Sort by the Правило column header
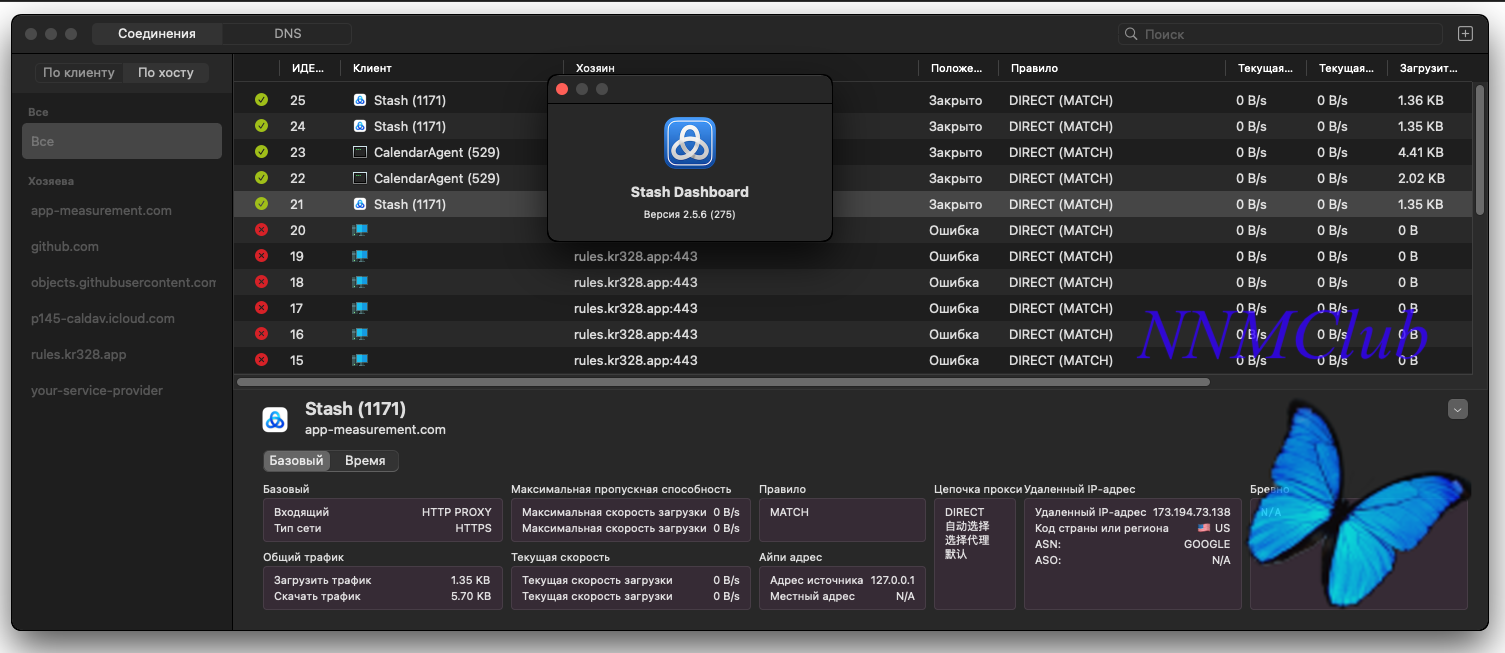This screenshot has width=1505, height=653. (1034, 68)
